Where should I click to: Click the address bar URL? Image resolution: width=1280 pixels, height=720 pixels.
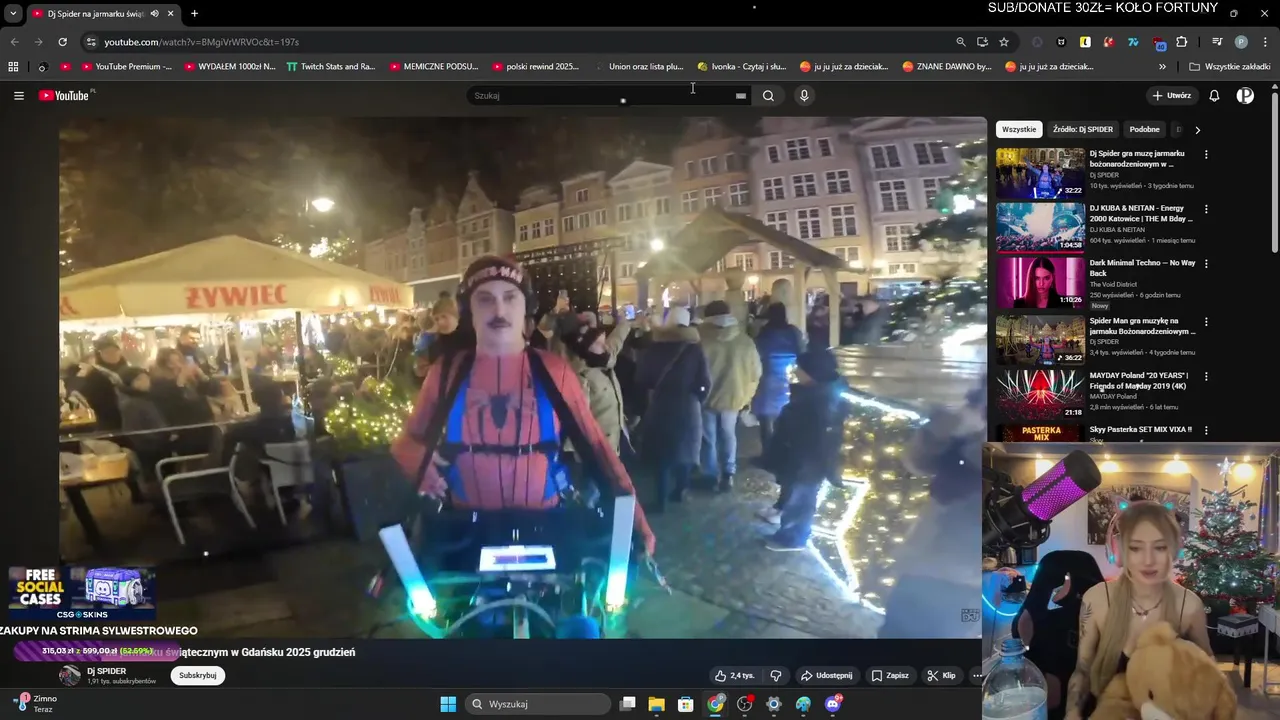coord(201,42)
